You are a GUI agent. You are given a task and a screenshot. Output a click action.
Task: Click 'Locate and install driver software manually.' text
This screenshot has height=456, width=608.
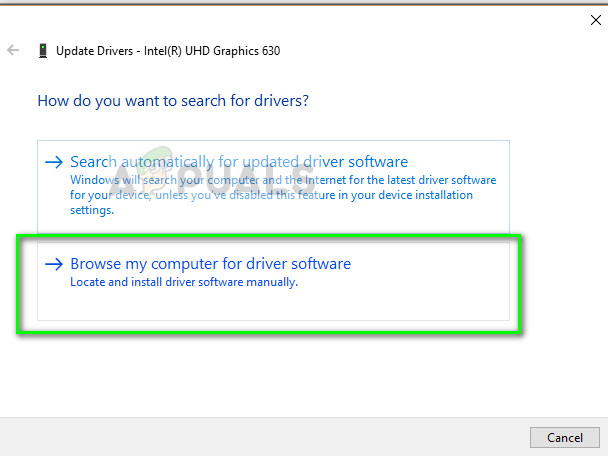[184, 282]
